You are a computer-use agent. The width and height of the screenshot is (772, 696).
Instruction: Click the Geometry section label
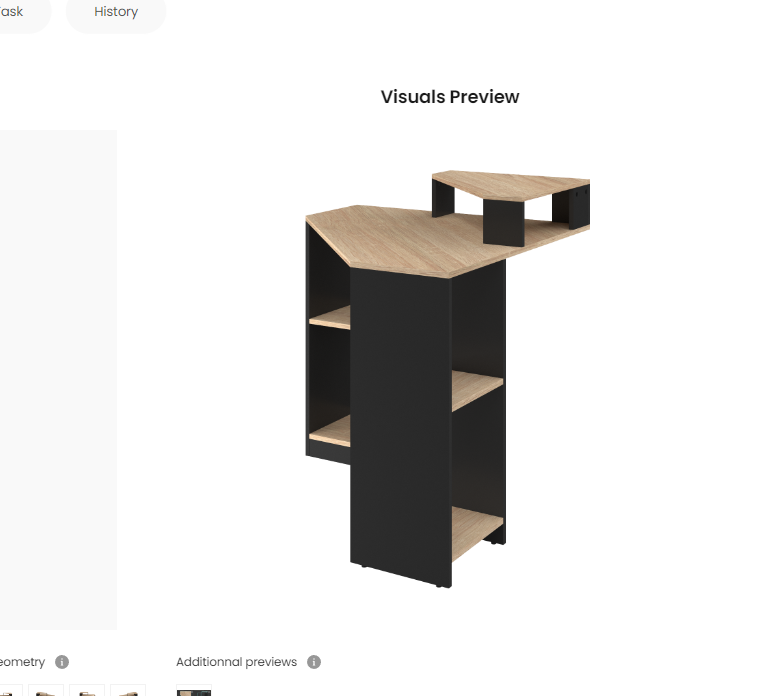coord(22,662)
